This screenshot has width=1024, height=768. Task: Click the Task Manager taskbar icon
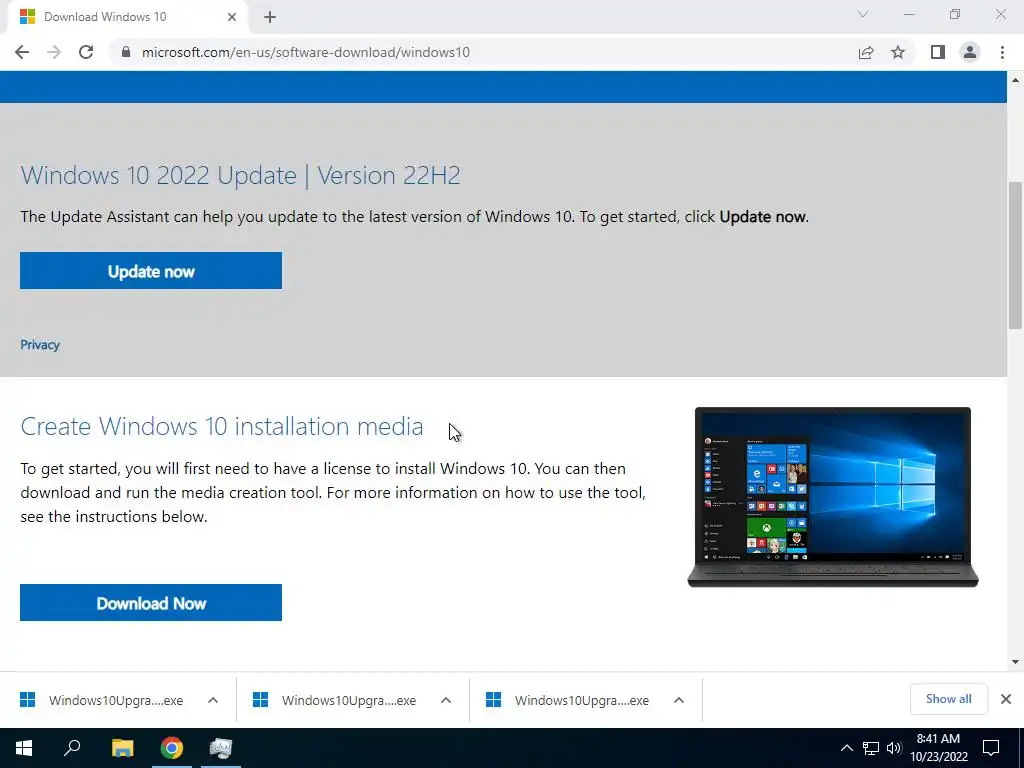(x=221, y=748)
